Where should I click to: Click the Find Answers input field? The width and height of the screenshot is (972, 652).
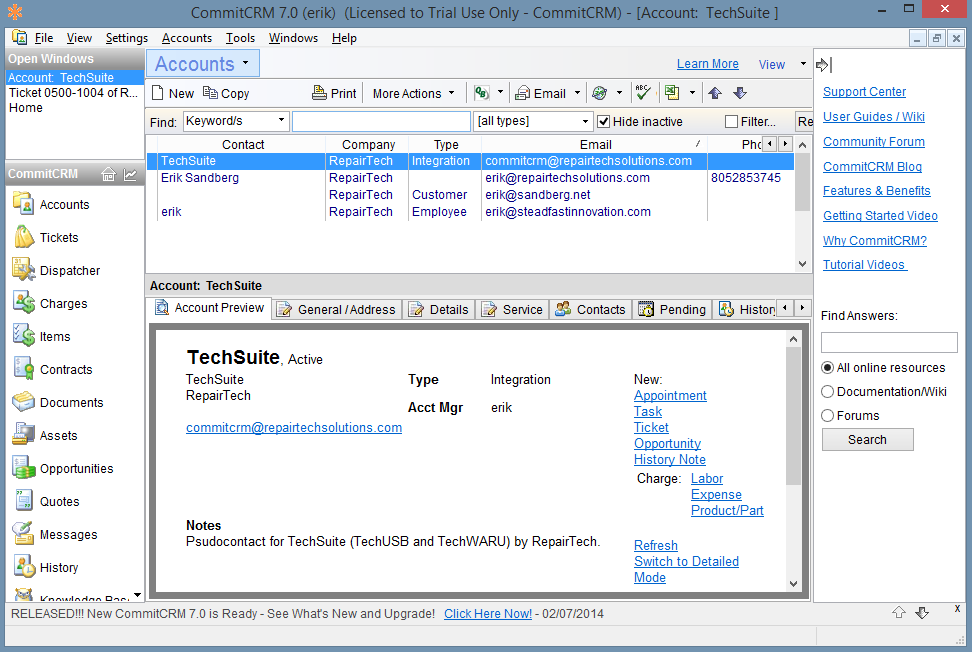pos(889,342)
